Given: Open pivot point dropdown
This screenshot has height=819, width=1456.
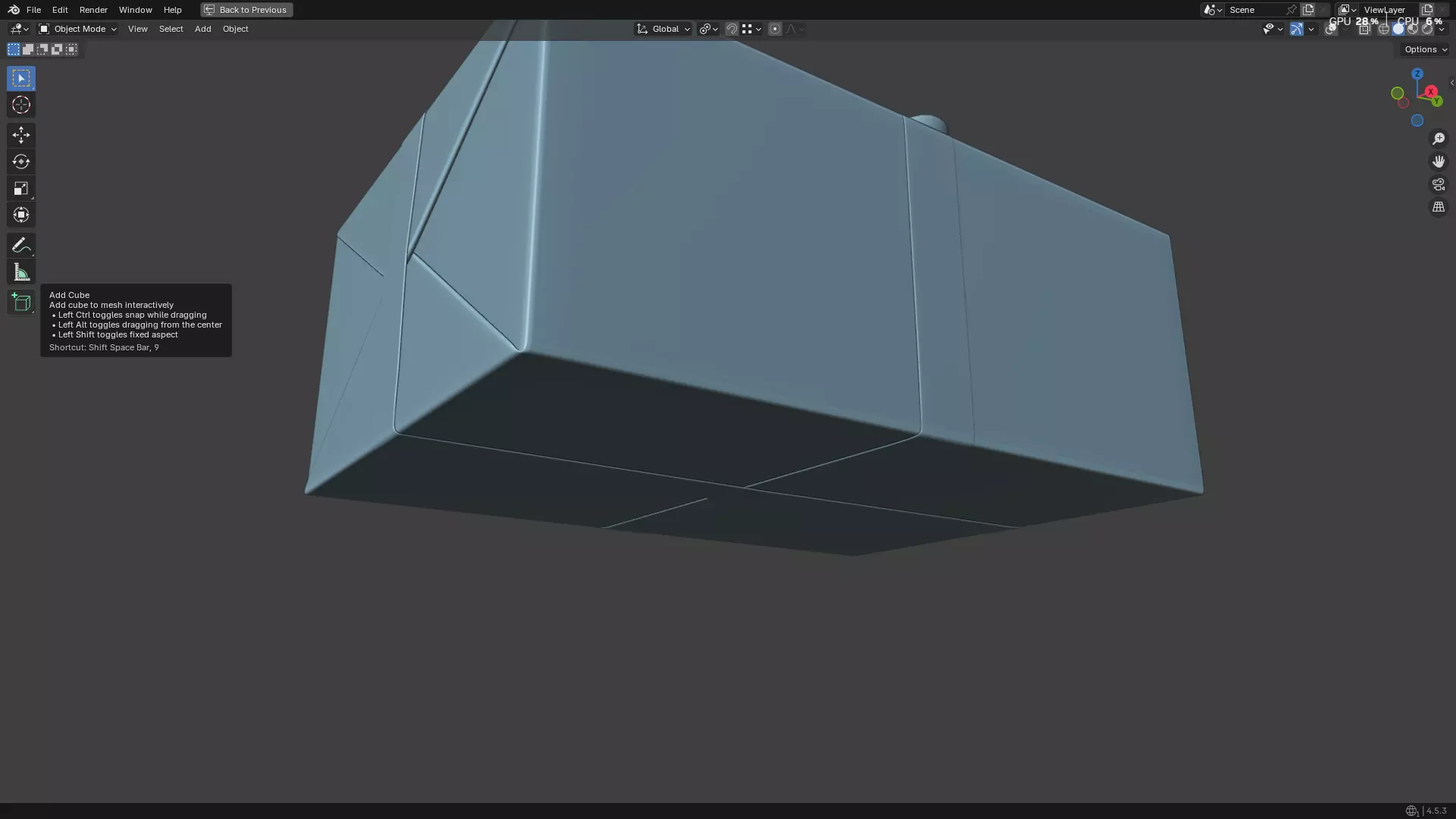Looking at the screenshot, I should pyautogui.click(x=708, y=29).
